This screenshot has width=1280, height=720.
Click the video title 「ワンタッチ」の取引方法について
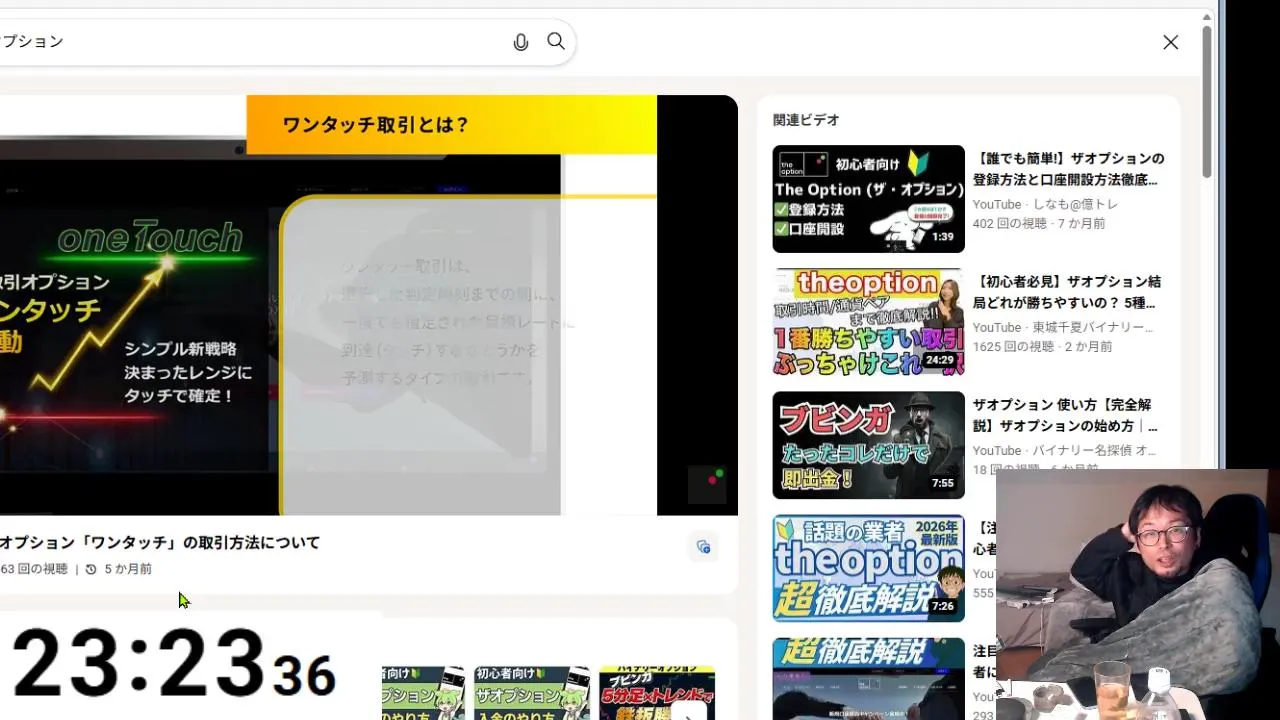pos(160,542)
